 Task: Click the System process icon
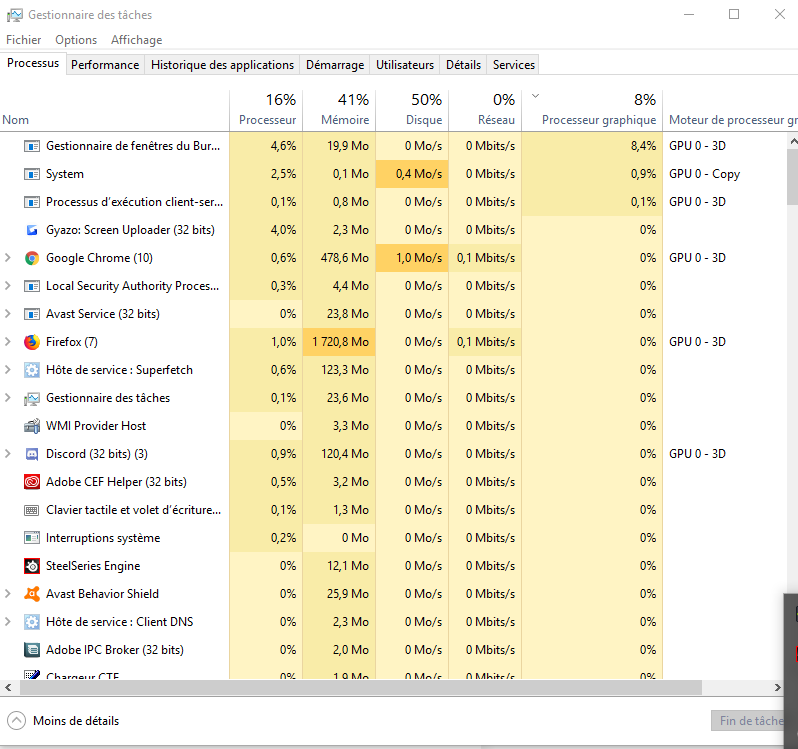[32, 175]
